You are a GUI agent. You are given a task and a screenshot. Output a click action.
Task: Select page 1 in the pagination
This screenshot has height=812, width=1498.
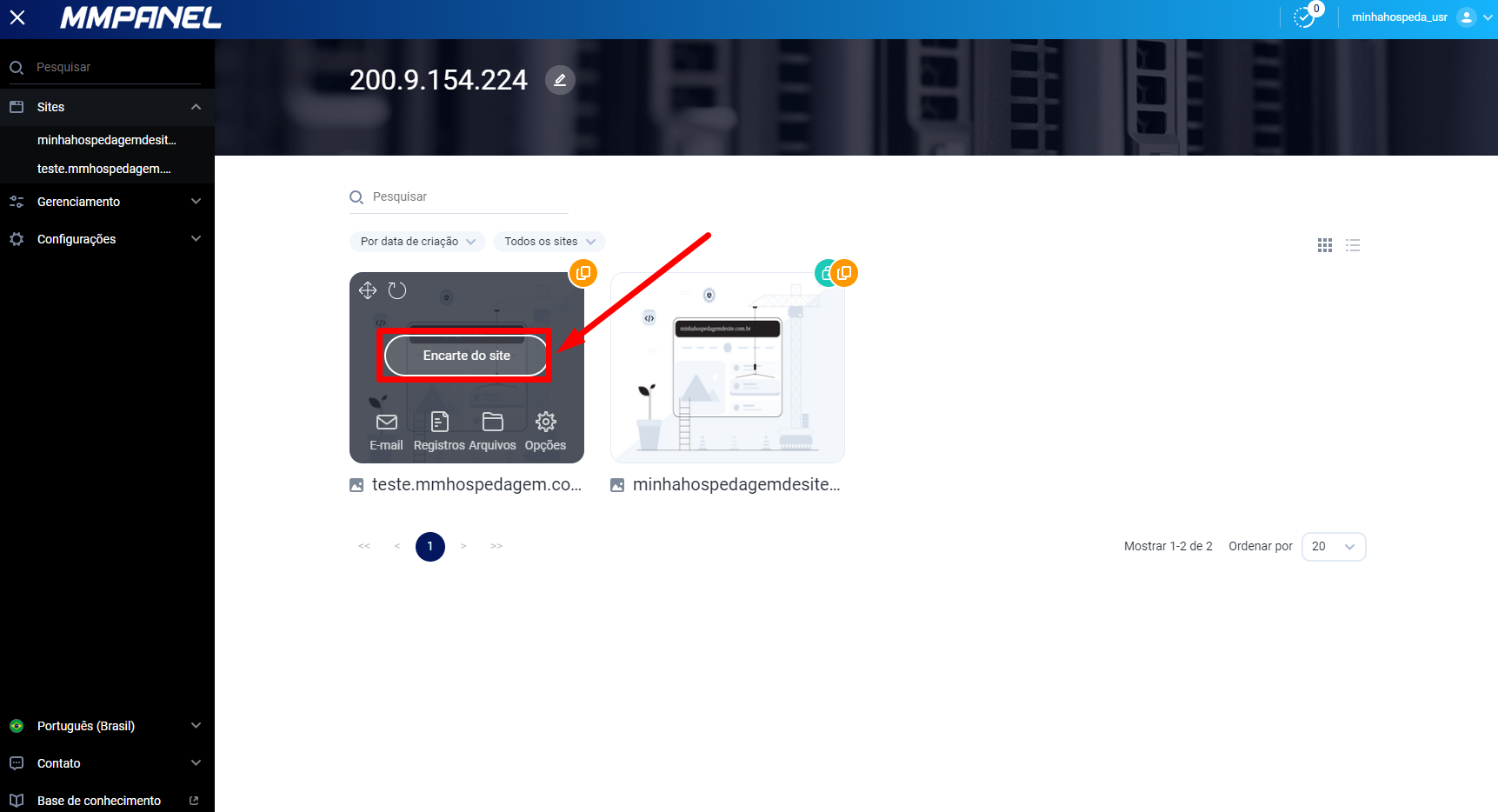coord(430,547)
